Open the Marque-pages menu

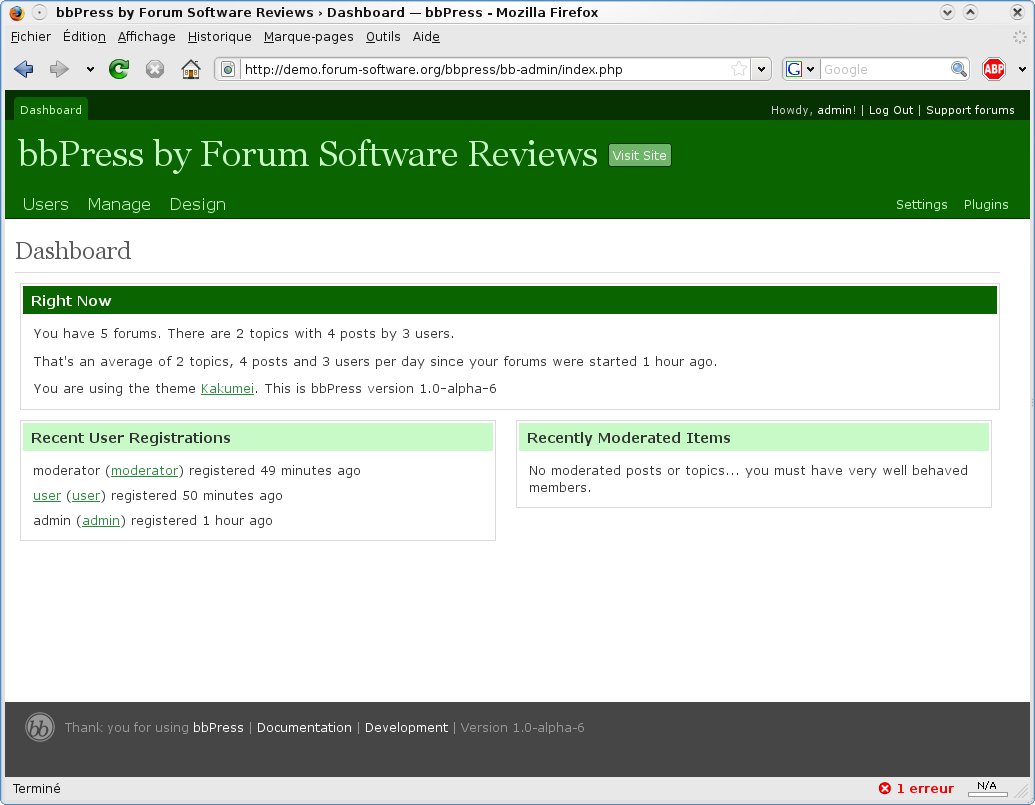coord(308,37)
